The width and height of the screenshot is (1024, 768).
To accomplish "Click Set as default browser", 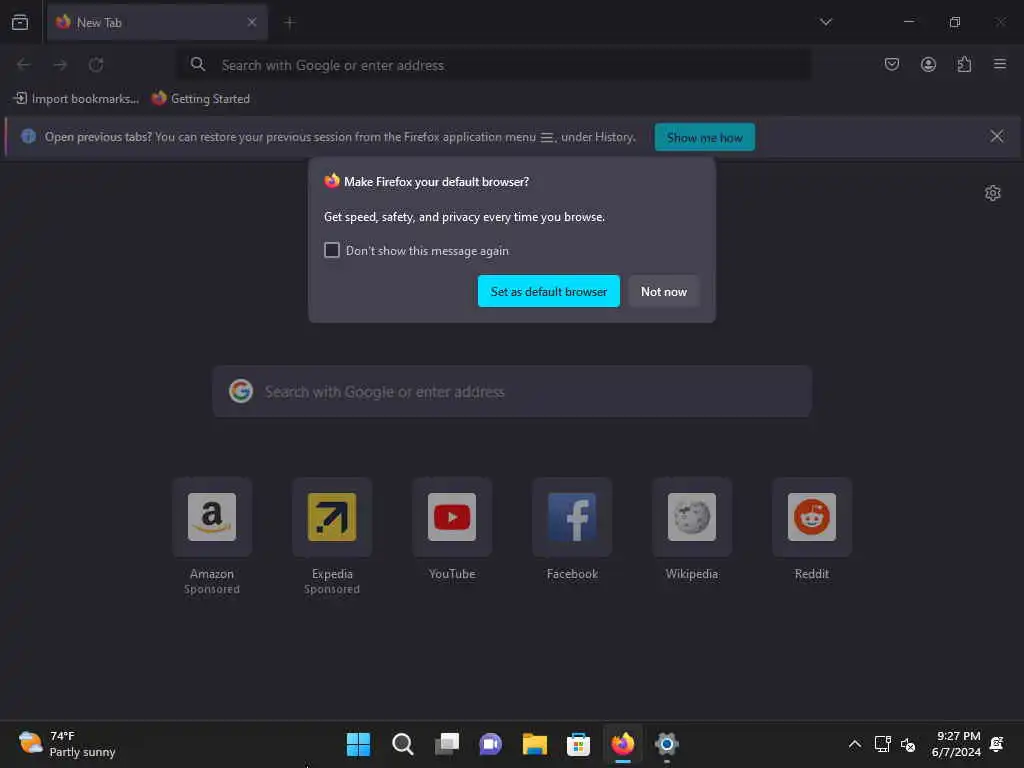I will click(x=549, y=291).
